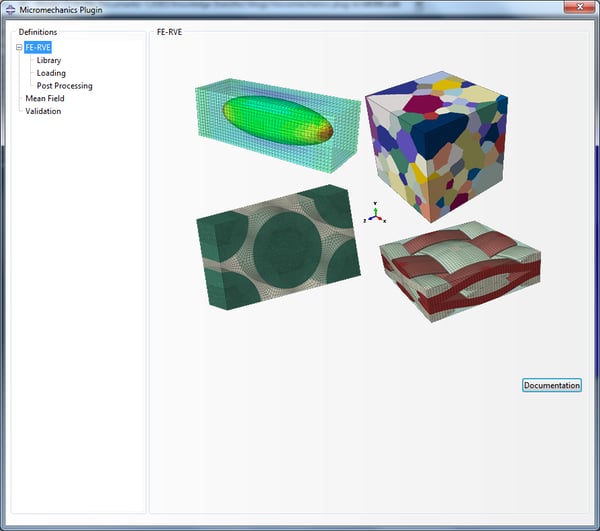This screenshot has width=600, height=531.
Task: Open Post Processing in the tree
Action: [65, 86]
